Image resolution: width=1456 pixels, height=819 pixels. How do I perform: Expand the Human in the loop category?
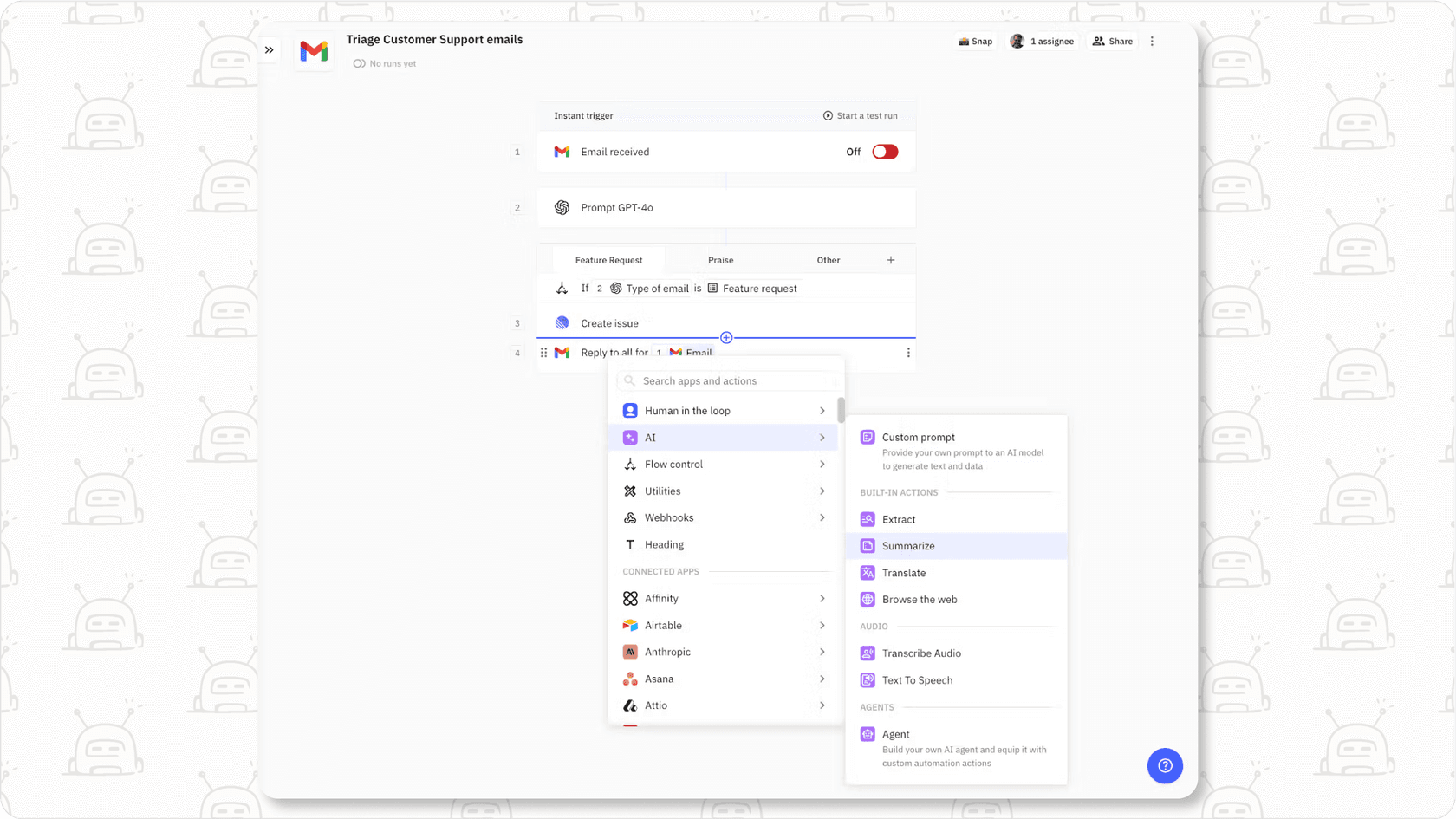(x=822, y=410)
